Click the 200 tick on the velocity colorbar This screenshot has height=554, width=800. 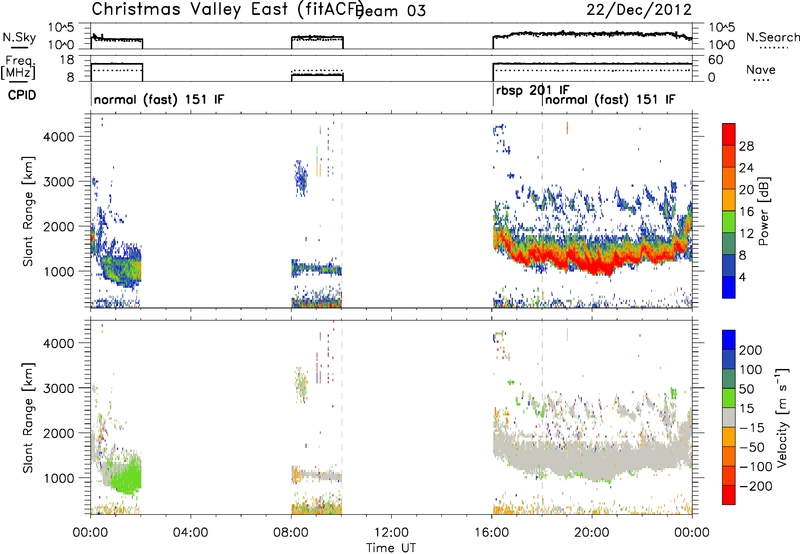(x=751, y=350)
